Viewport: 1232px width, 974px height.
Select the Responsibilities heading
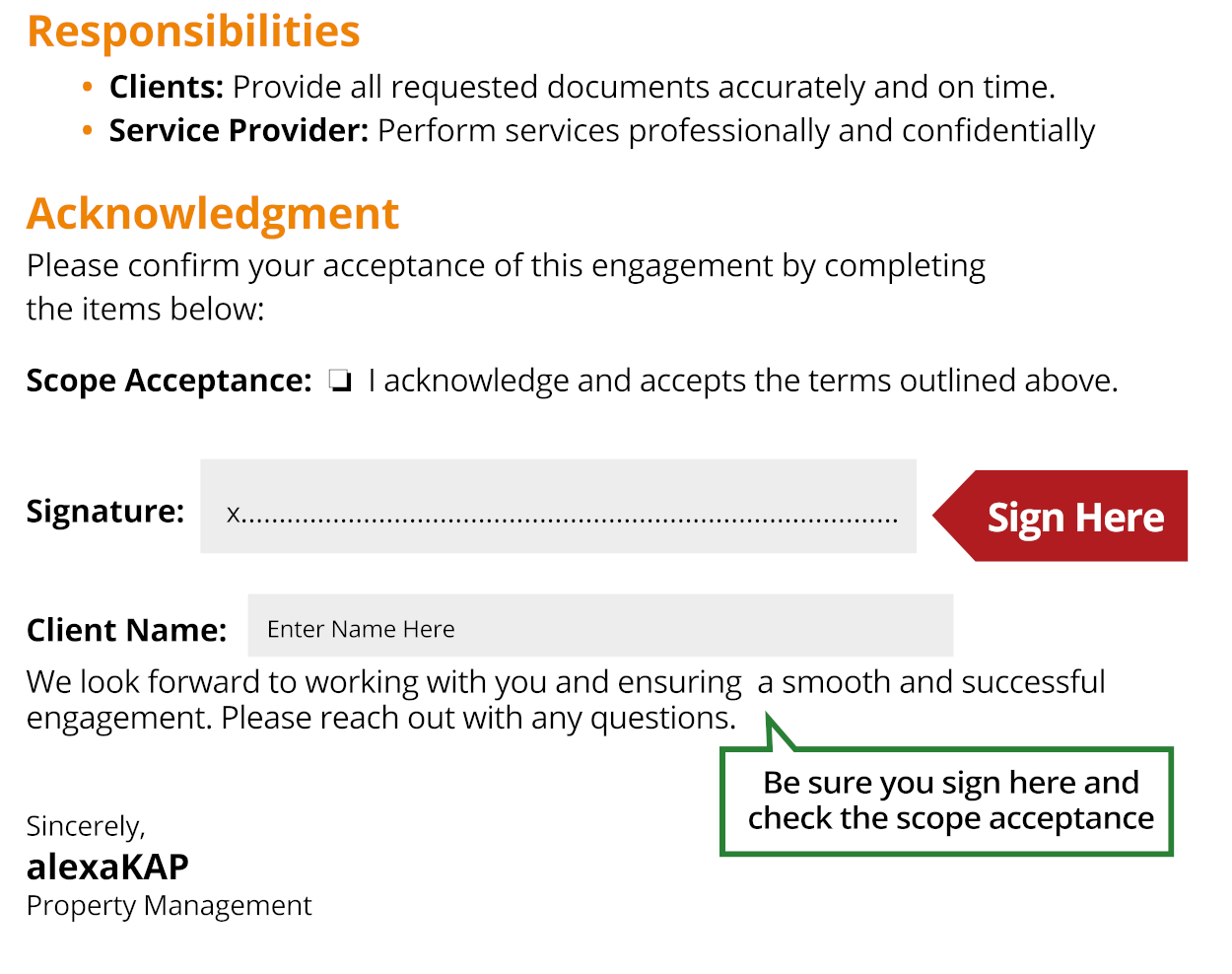193,31
